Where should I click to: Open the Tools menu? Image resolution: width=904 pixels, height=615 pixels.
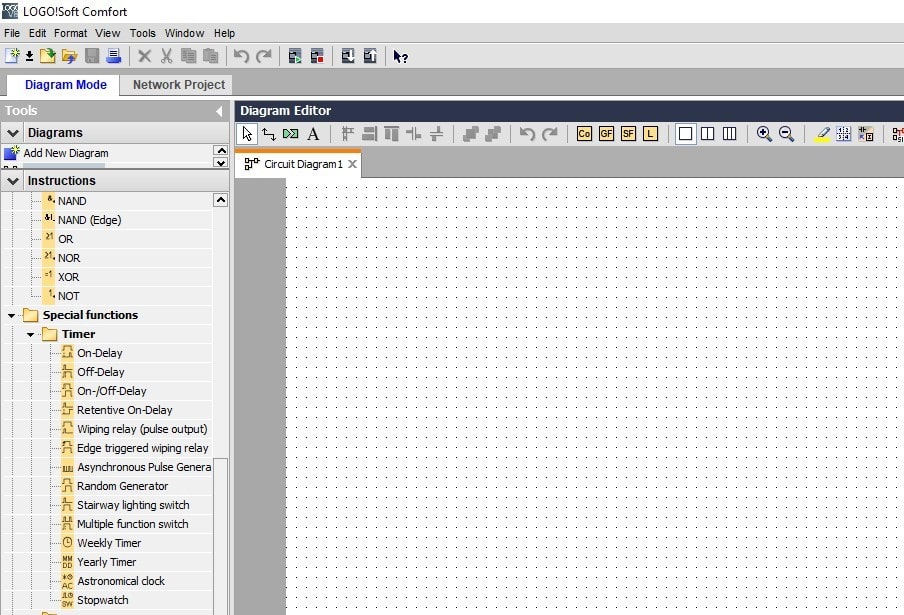(142, 33)
